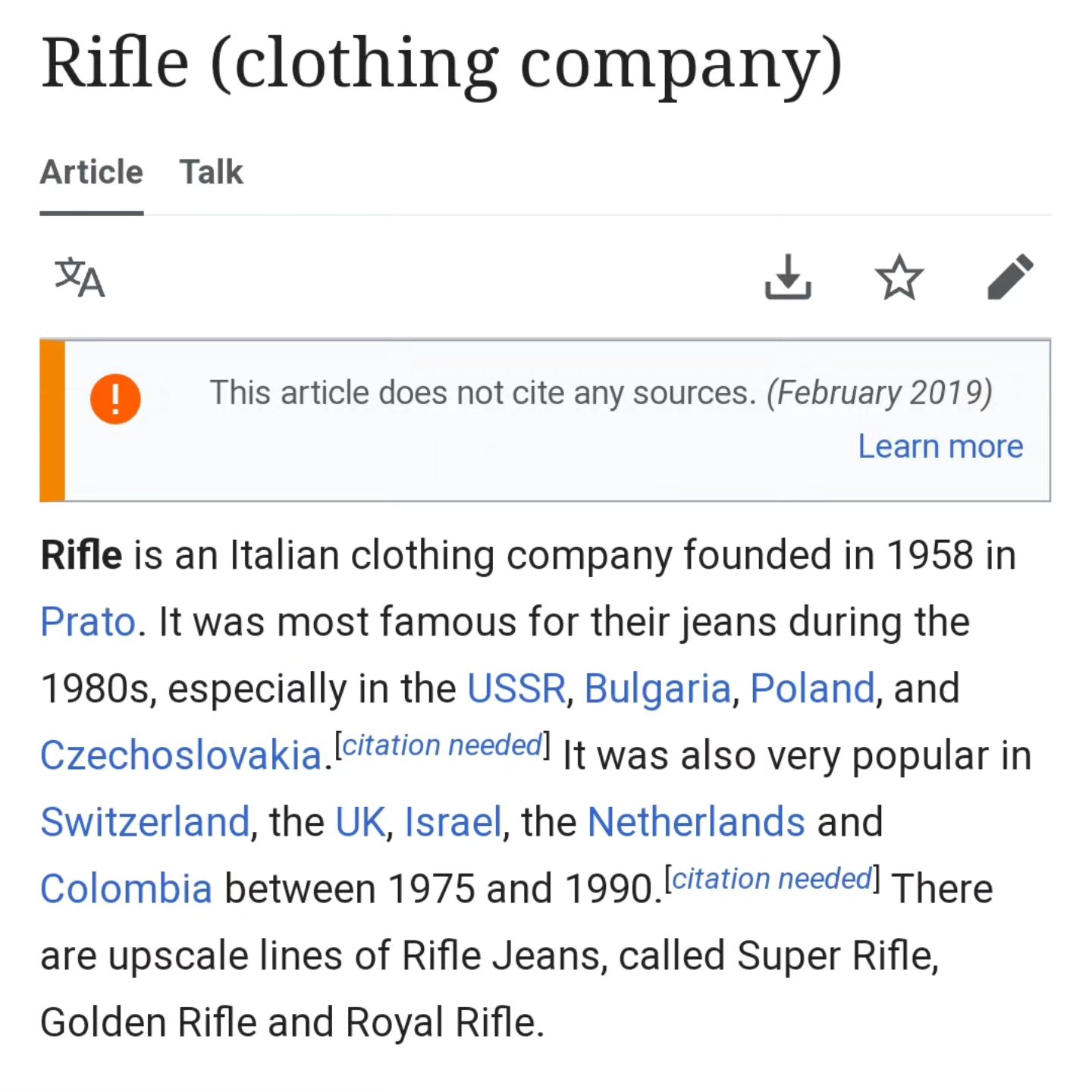Switch to the Talk tab
This screenshot has height=1092, width=1092.
coord(212,172)
